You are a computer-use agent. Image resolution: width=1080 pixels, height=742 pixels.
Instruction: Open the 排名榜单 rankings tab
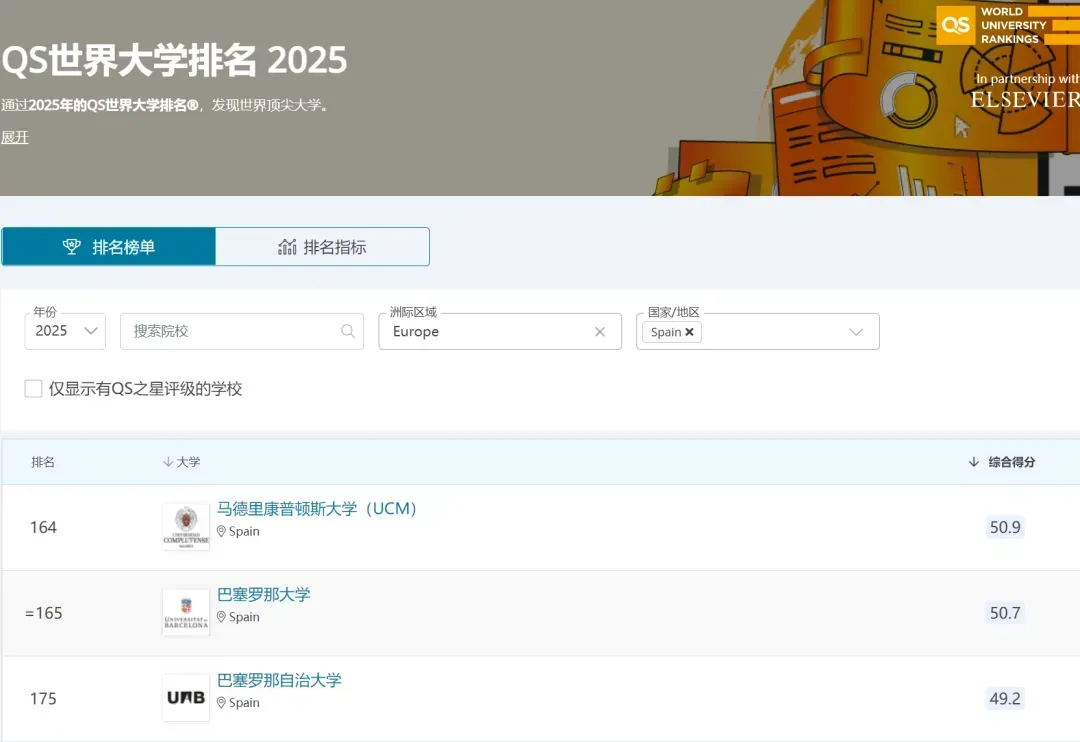pyautogui.click(x=109, y=247)
